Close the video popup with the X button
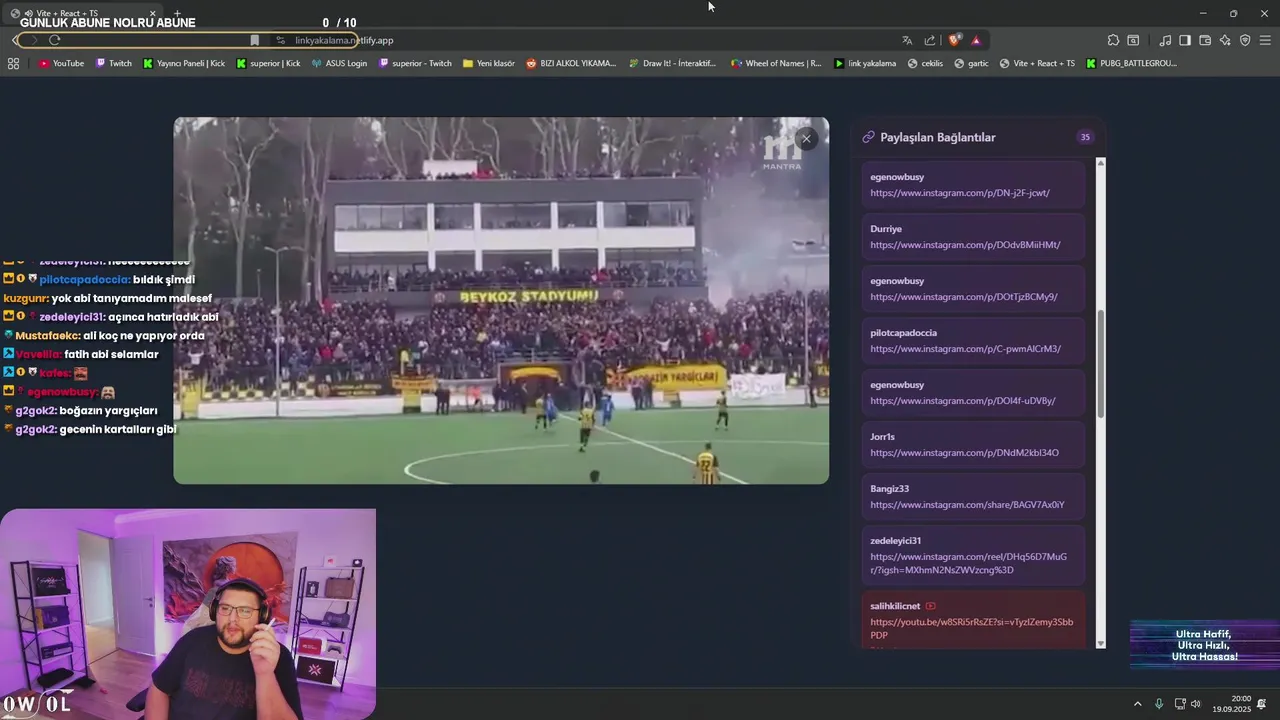The height and width of the screenshot is (720, 1280). [806, 139]
